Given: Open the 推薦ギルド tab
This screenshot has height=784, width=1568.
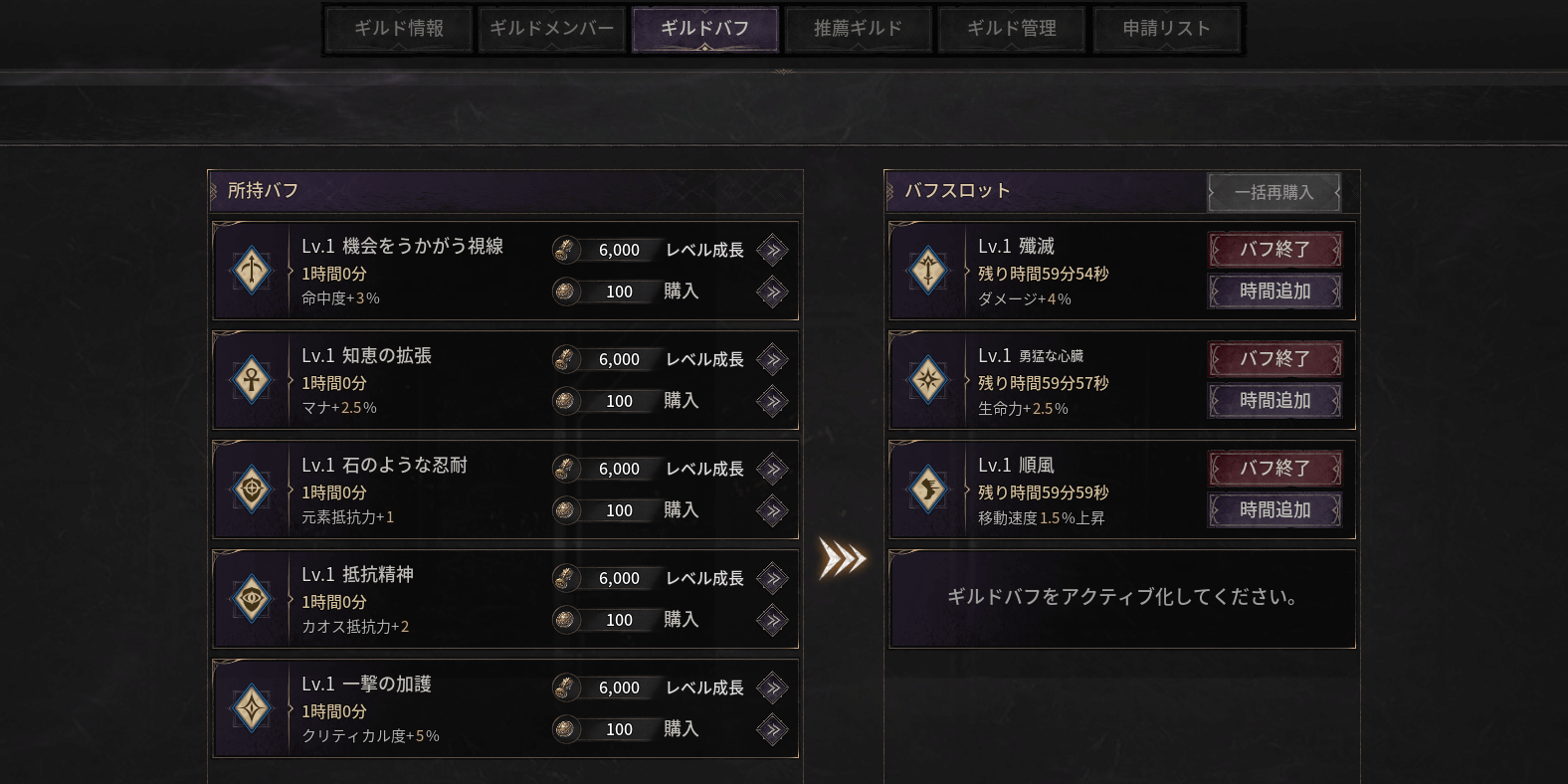Looking at the screenshot, I should point(859,29).
